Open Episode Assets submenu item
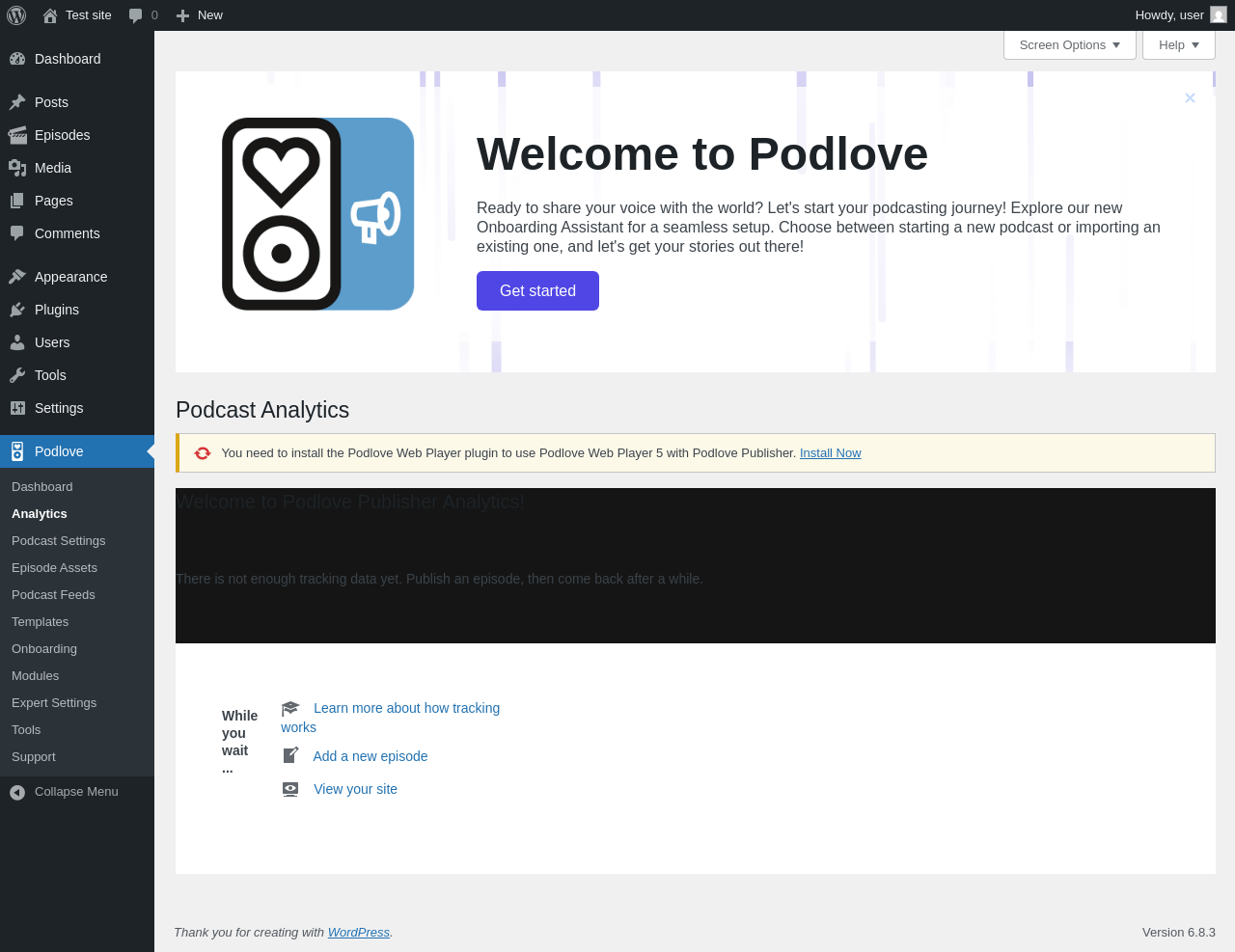This screenshot has height=952, width=1235. [77, 568]
